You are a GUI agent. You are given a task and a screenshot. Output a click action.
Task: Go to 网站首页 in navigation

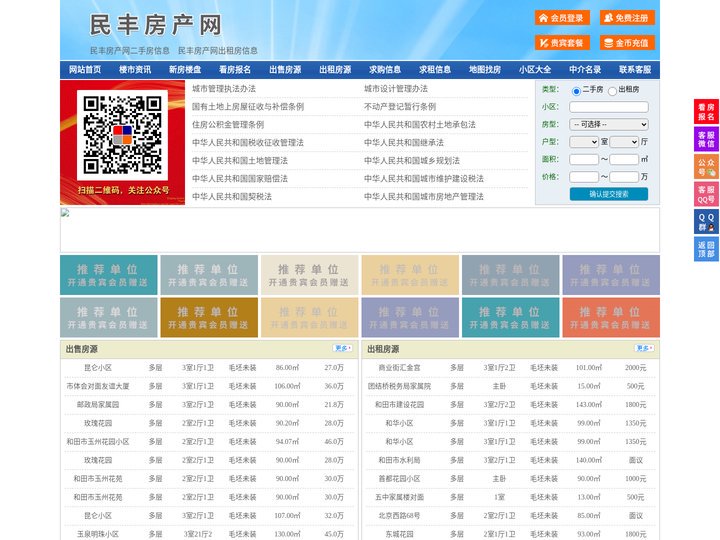click(85, 70)
